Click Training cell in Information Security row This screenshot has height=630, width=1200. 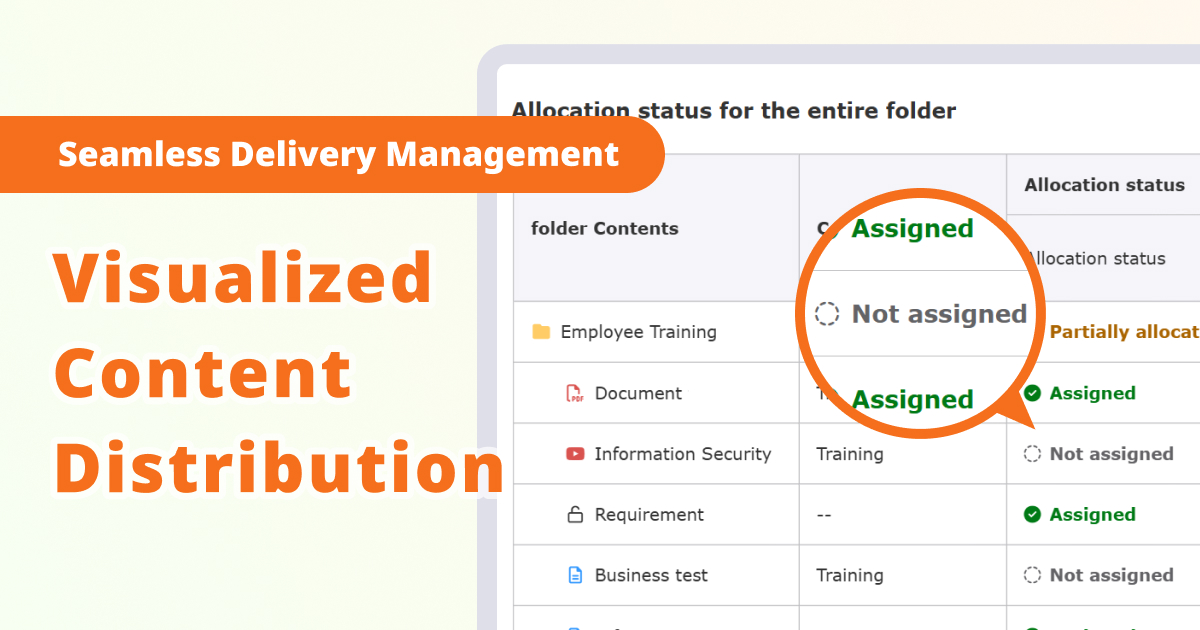point(850,454)
